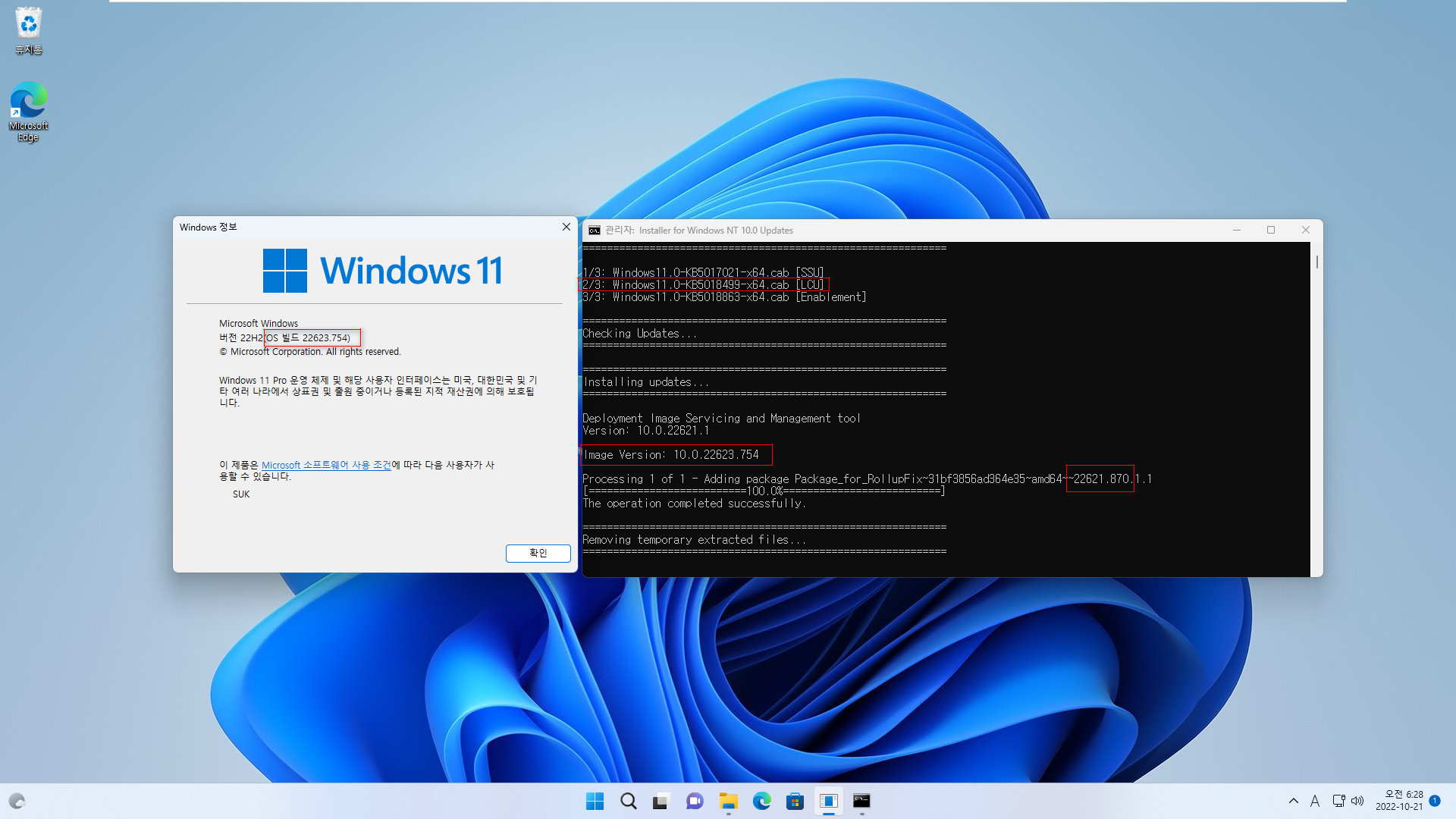This screenshot has height=819, width=1456.
Task: Launch Microsoft Edge from the taskbar
Action: pyautogui.click(x=761, y=801)
